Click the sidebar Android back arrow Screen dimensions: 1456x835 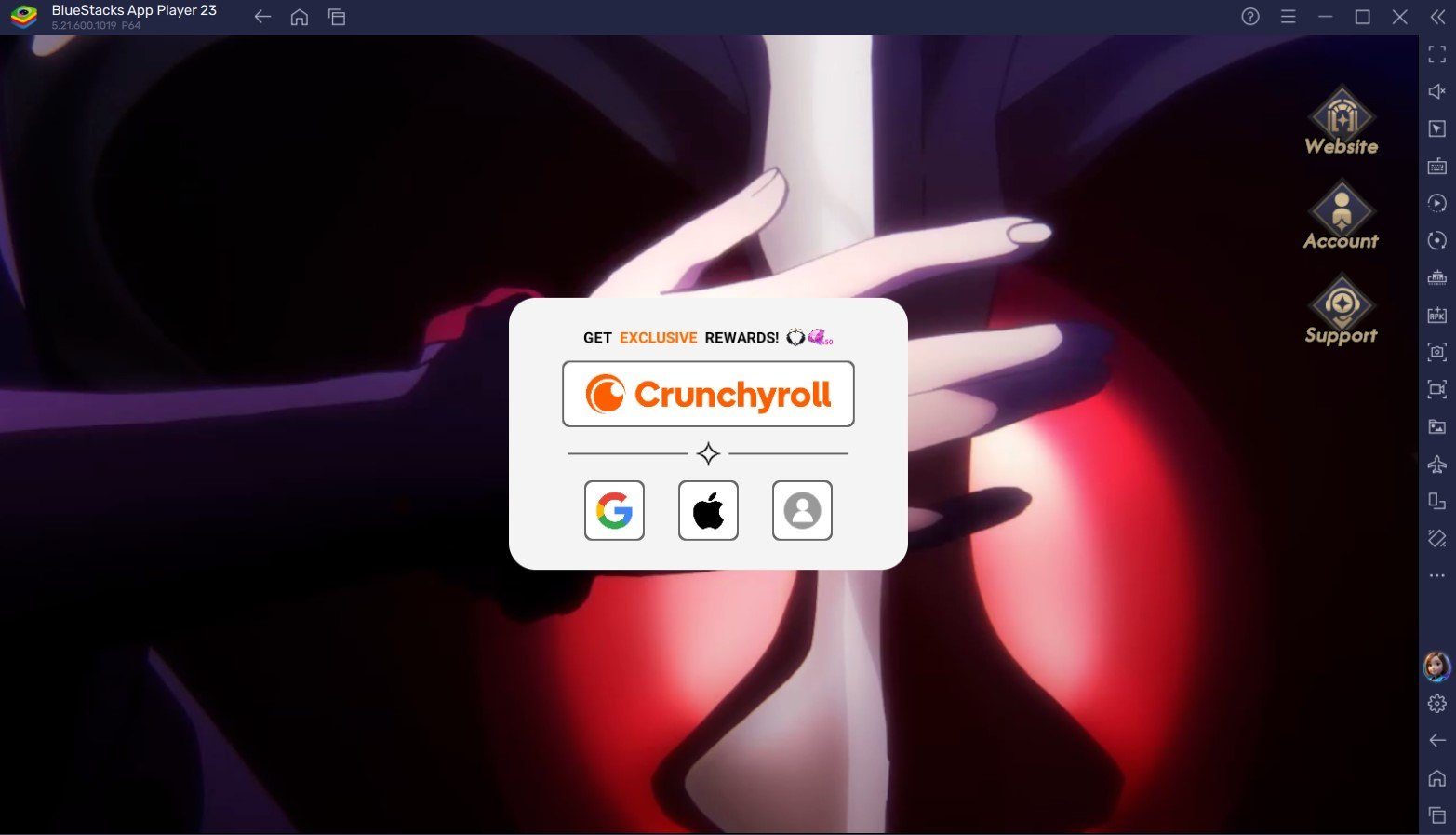pyautogui.click(x=1437, y=740)
